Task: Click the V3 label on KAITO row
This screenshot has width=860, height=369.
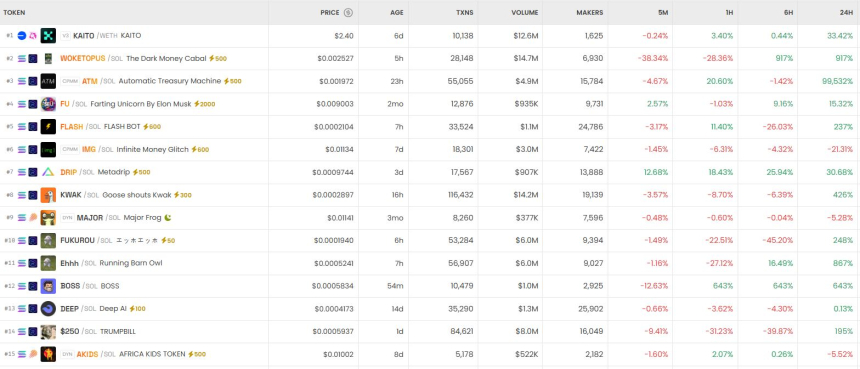Action: pos(66,36)
